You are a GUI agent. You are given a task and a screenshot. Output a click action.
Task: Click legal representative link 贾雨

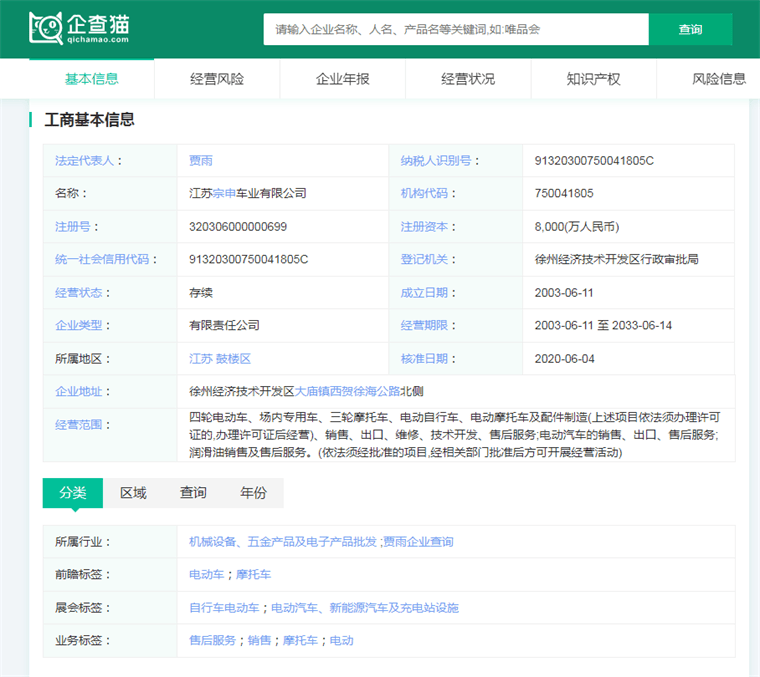pos(201,160)
